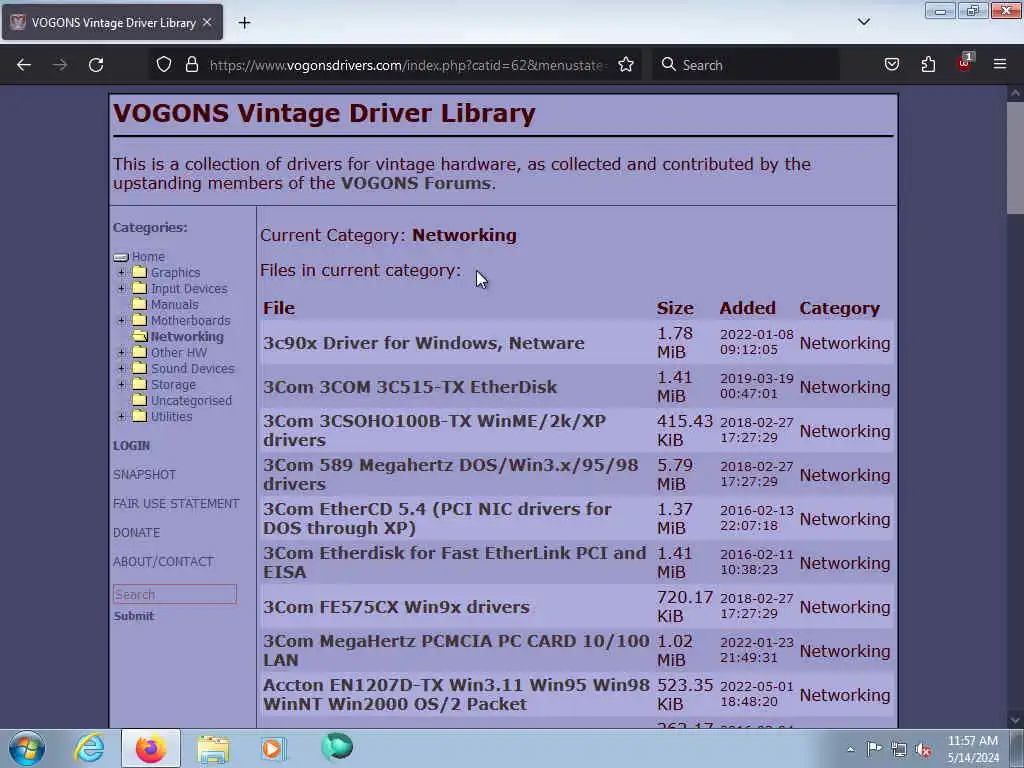This screenshot has height=768, width=1024.
Task: Launch Internet Explorer from taskbar
Action: 89,748
